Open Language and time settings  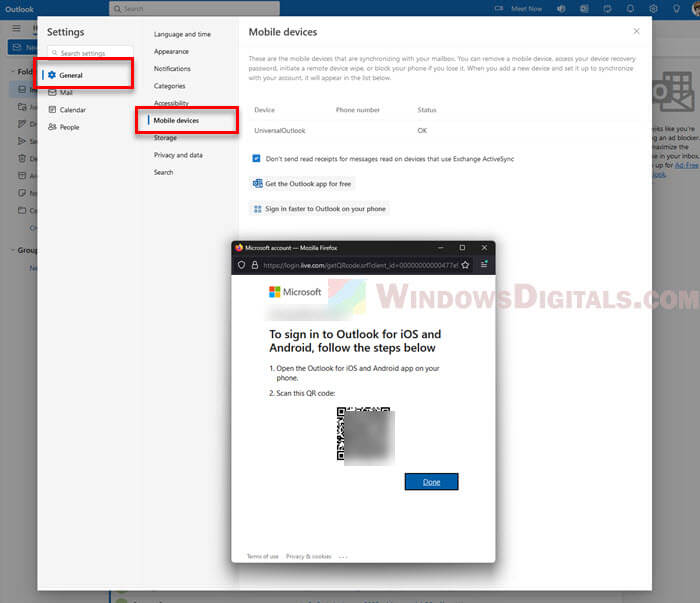click(182, 34)
